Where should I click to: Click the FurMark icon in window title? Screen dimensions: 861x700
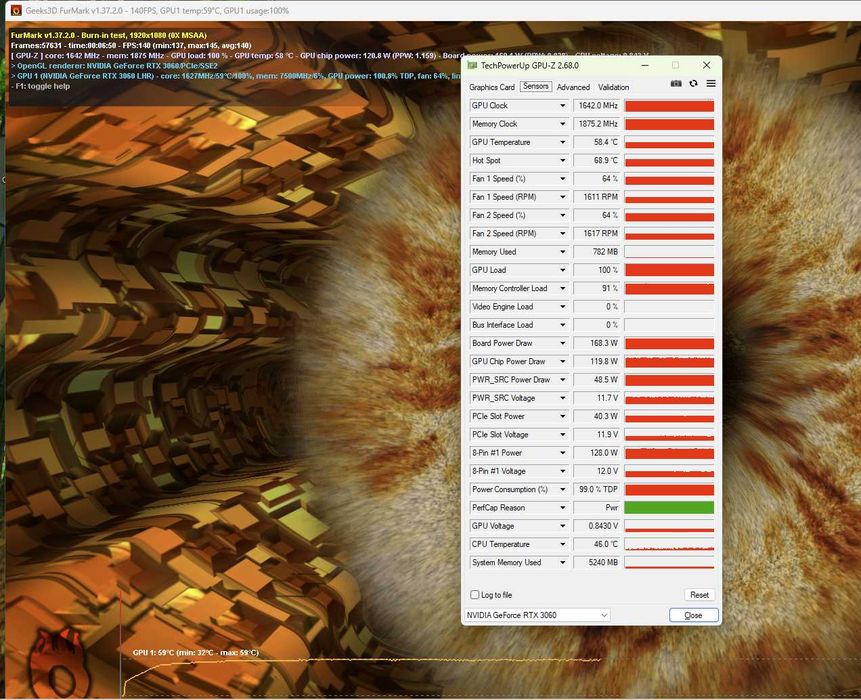click(16, 10)
